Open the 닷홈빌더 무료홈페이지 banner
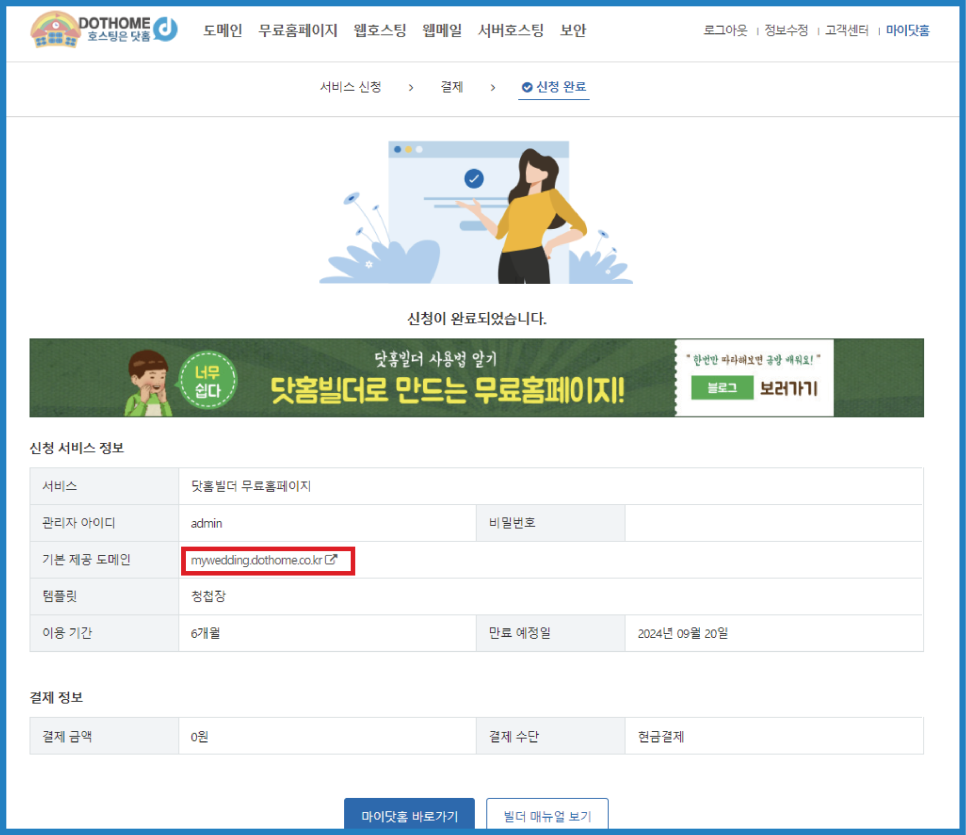Image resolution: width=966 pixels, height=835 pixels. tap(476, 378)
